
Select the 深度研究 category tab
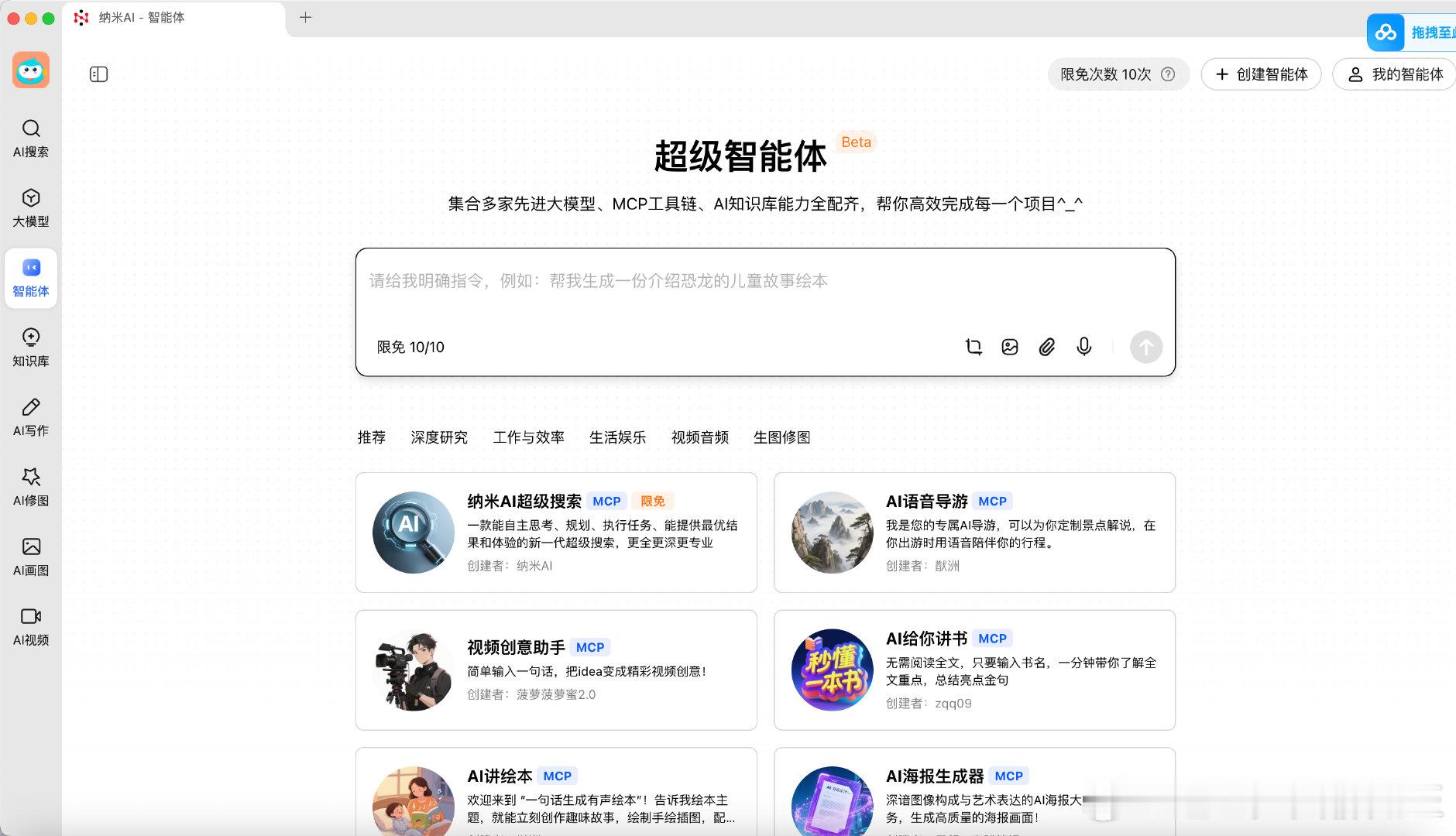(439, 437)
